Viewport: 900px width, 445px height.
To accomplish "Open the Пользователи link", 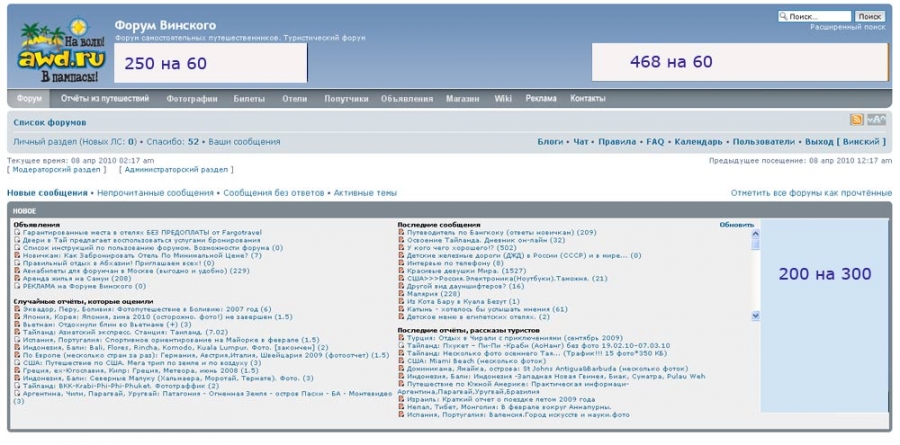I will pyautogui.click(x=763, y=141).
